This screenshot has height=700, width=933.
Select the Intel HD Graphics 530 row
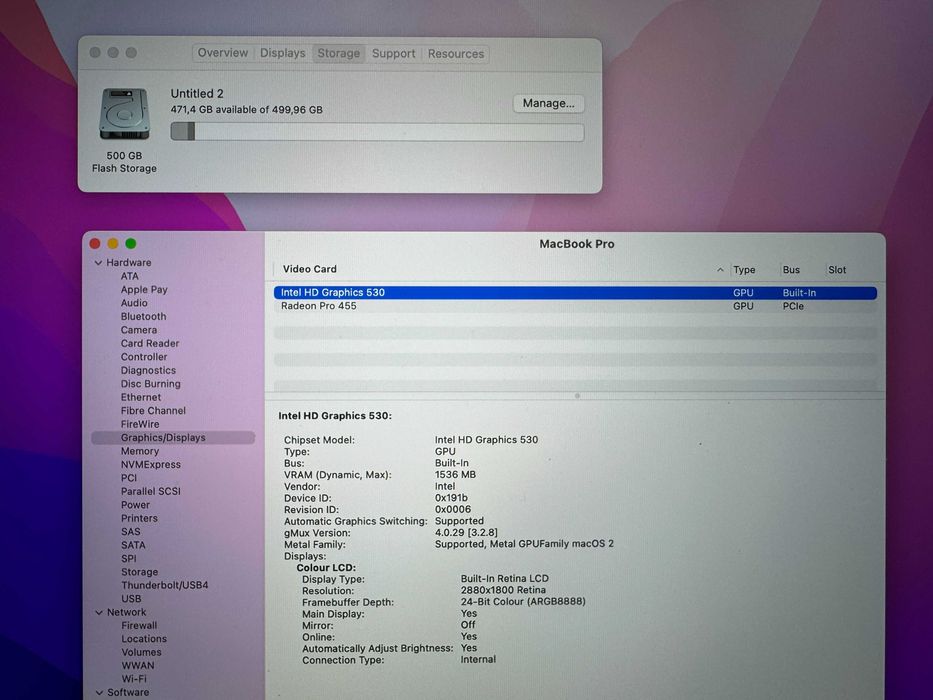pyautogui.click(x=575, y=293)
